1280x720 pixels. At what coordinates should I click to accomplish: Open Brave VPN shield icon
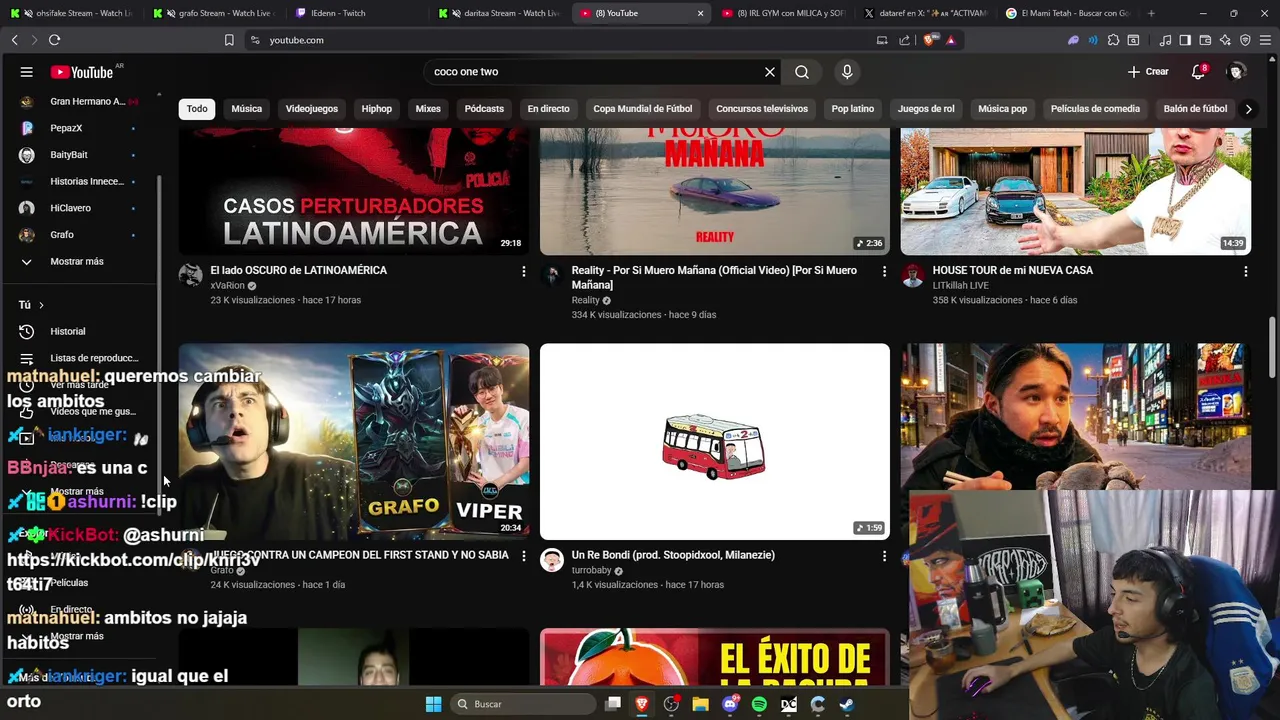[1245, 40]
